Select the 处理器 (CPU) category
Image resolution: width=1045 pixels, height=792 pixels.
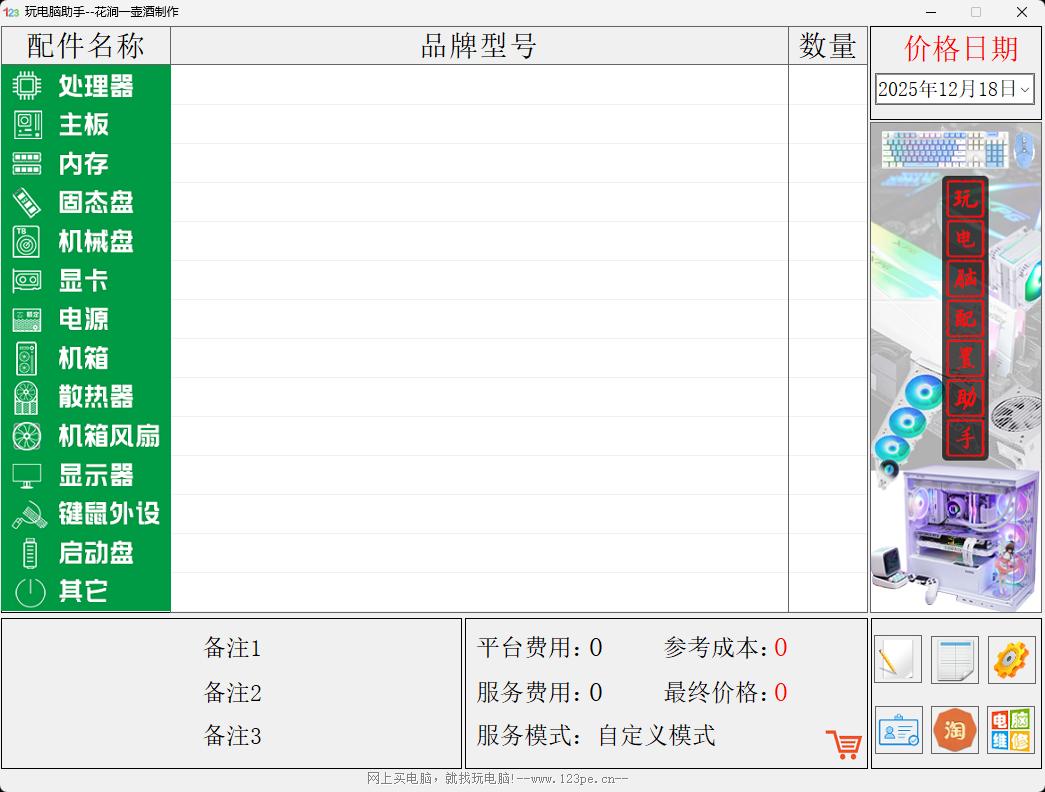[85, 86]
